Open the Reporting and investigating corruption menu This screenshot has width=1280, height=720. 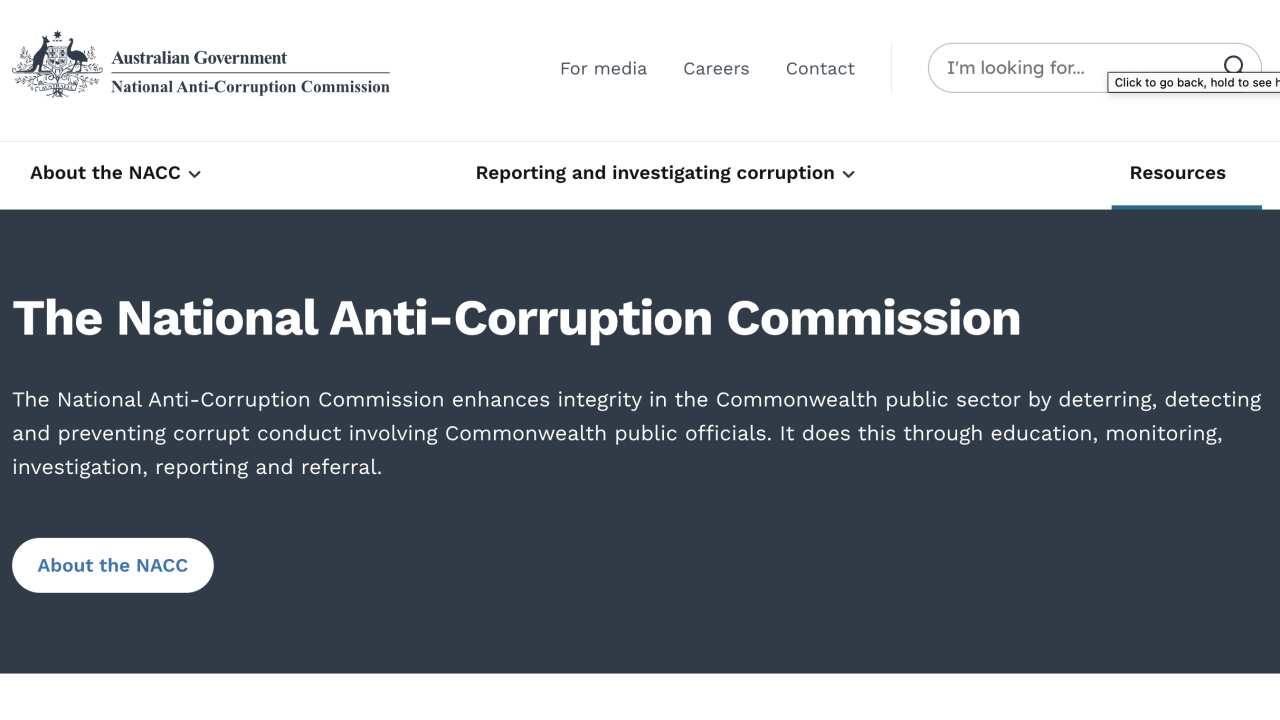(655, 173)
